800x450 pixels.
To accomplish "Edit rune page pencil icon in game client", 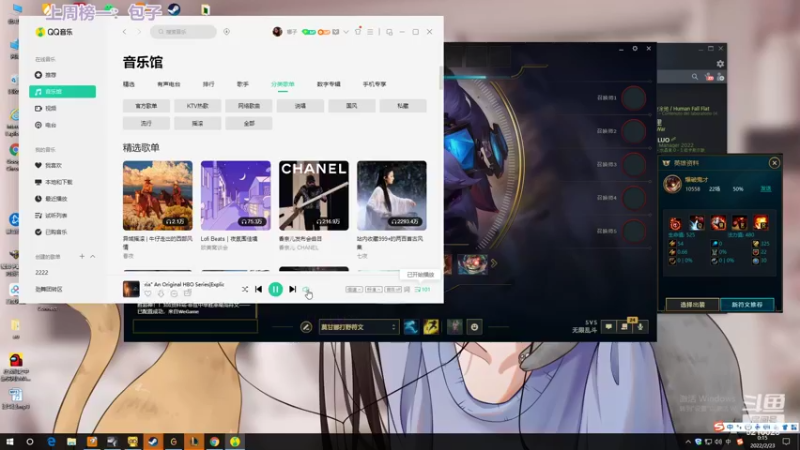I will pyautogui.click(x=306, y=327).
